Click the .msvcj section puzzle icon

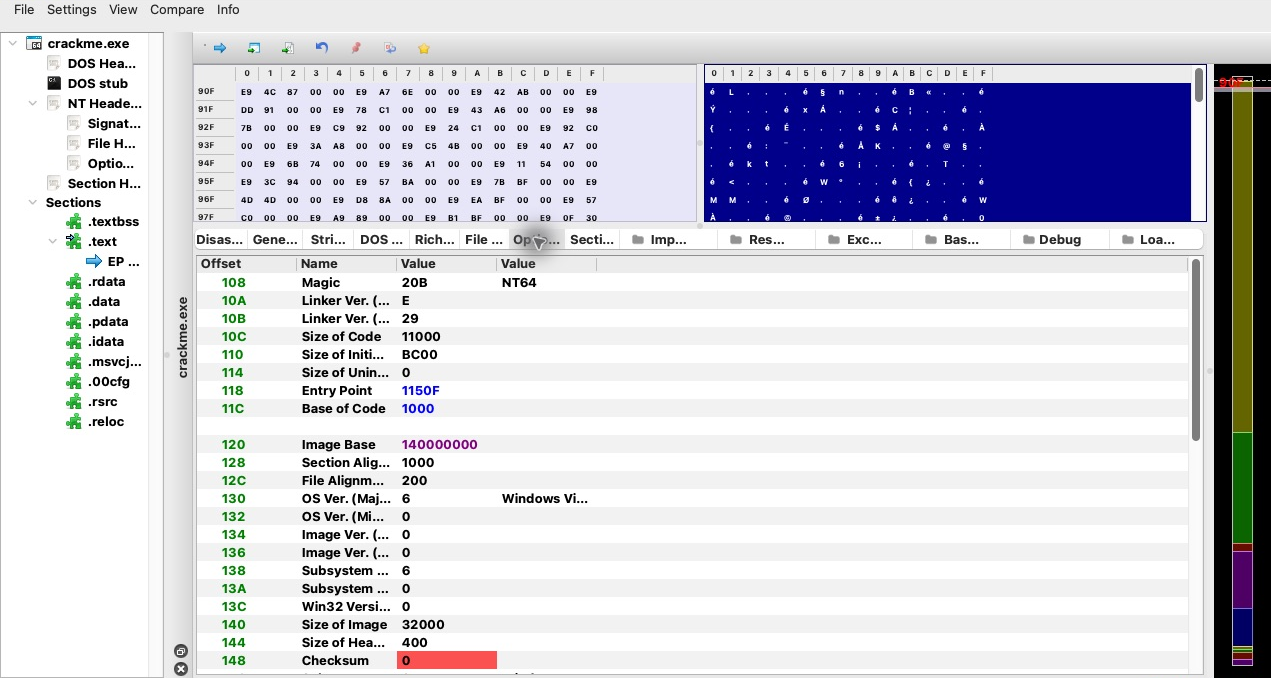[x=73, y=362]
